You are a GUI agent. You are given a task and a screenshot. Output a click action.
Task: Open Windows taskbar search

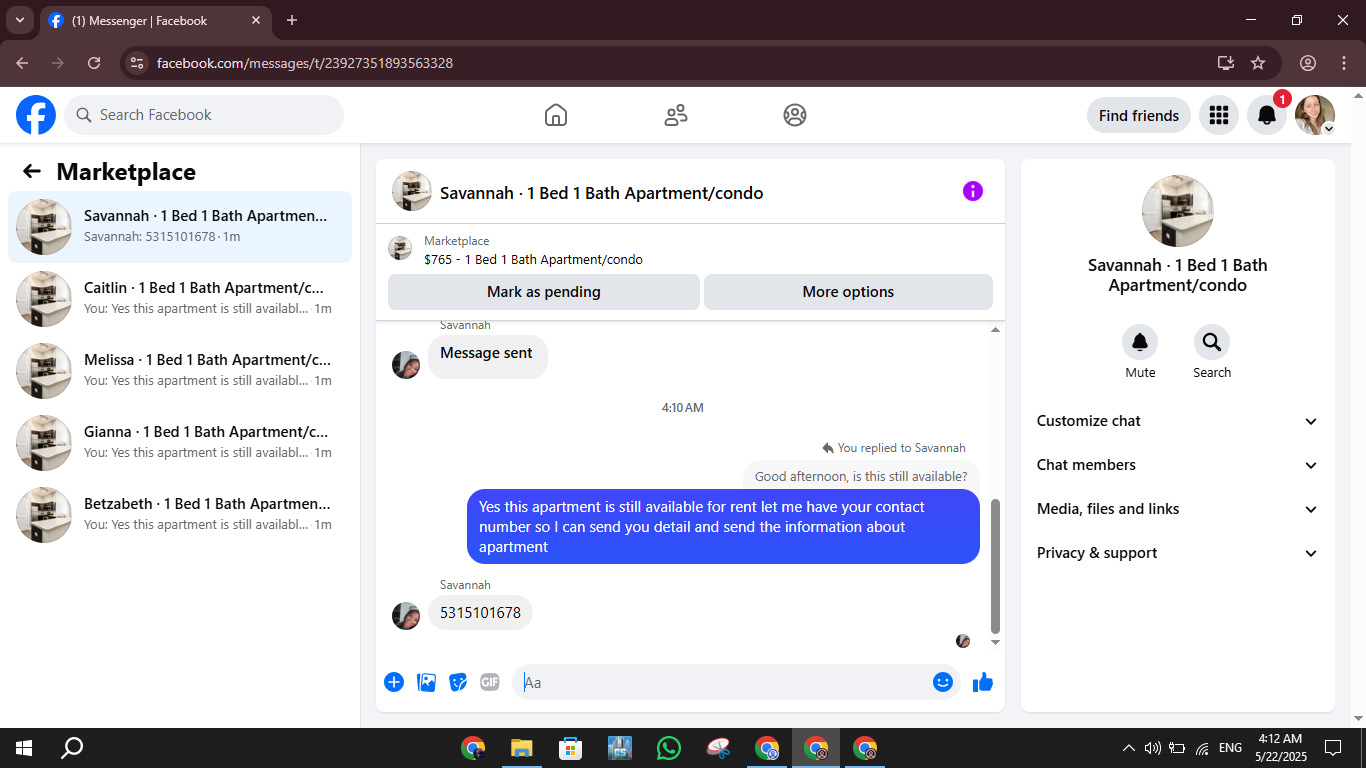[x=72, y=748]
